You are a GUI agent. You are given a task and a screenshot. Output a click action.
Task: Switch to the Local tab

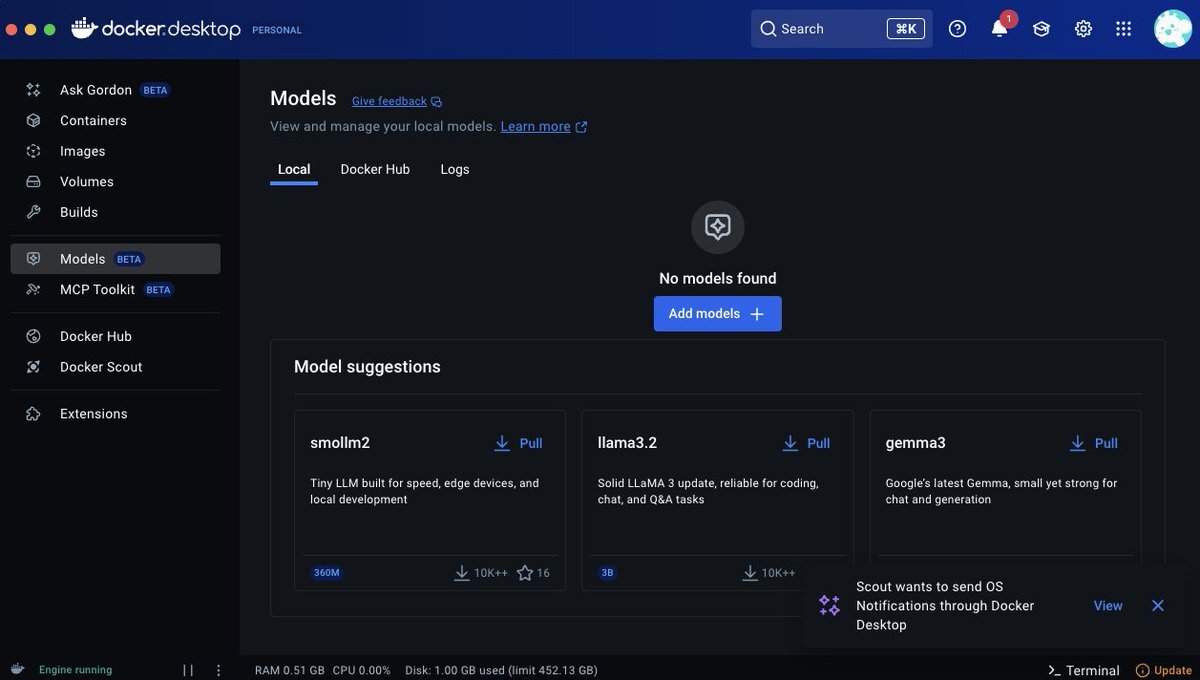pos(294,170)
